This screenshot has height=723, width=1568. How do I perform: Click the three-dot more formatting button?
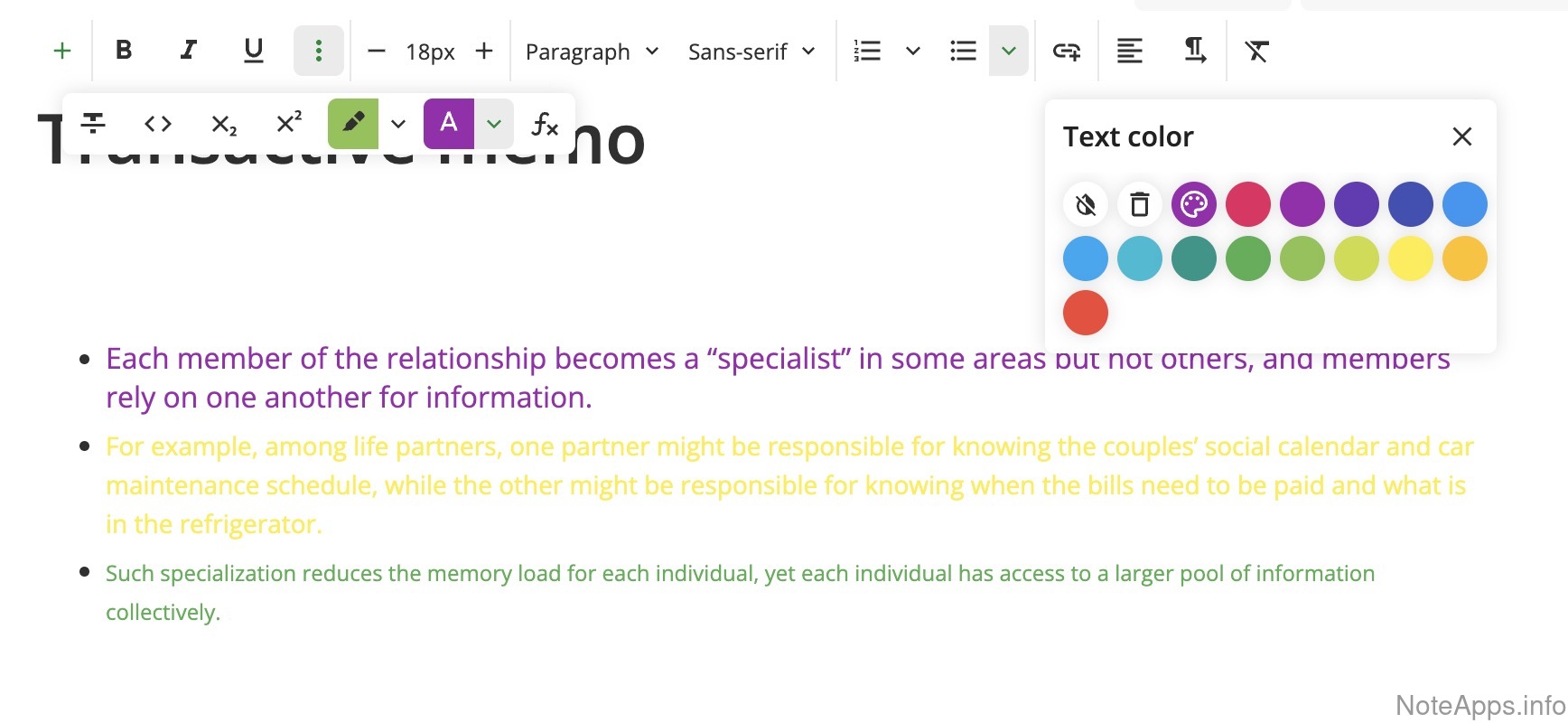pos(318,51)
